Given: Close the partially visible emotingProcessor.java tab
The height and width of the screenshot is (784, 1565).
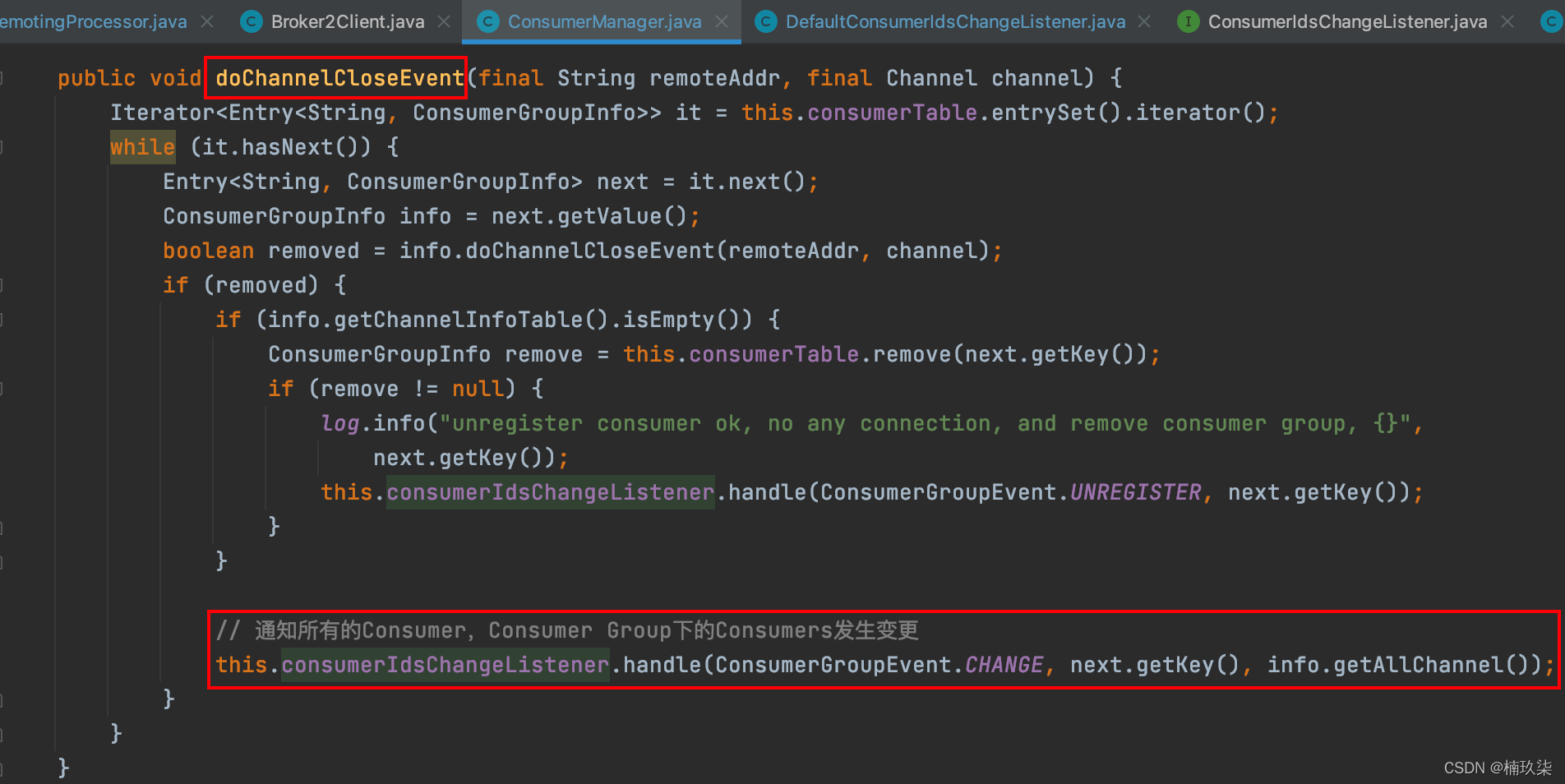Looking at the screenshot, I should (207, 21).
